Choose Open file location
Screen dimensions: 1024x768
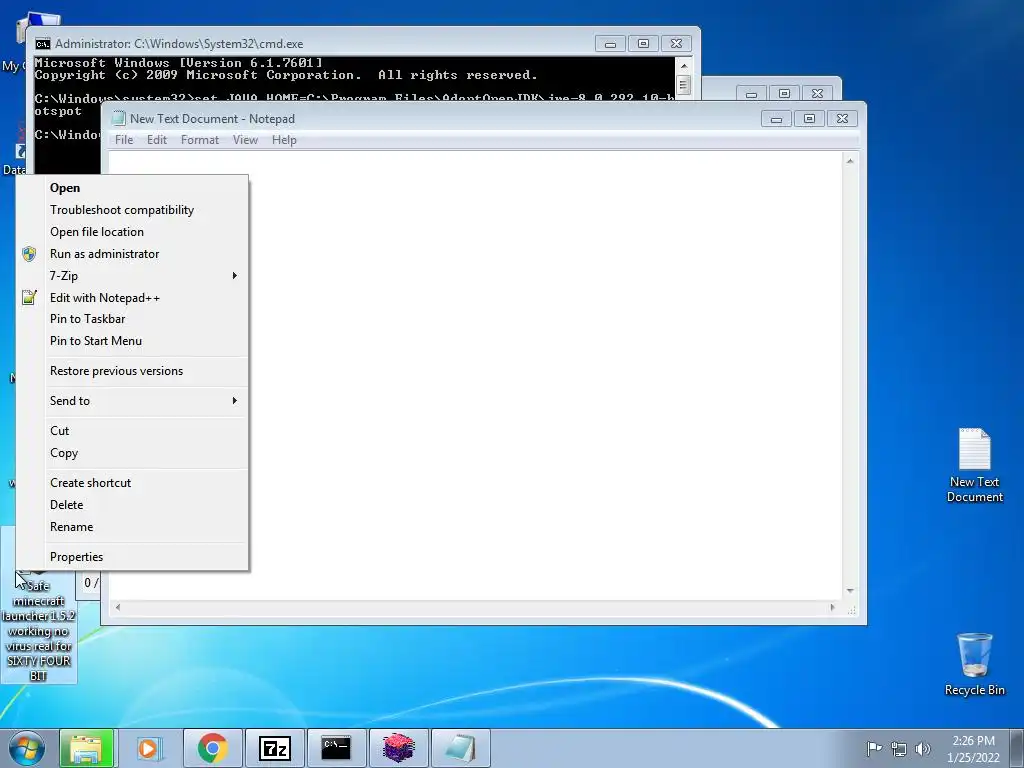coord(132,232)
